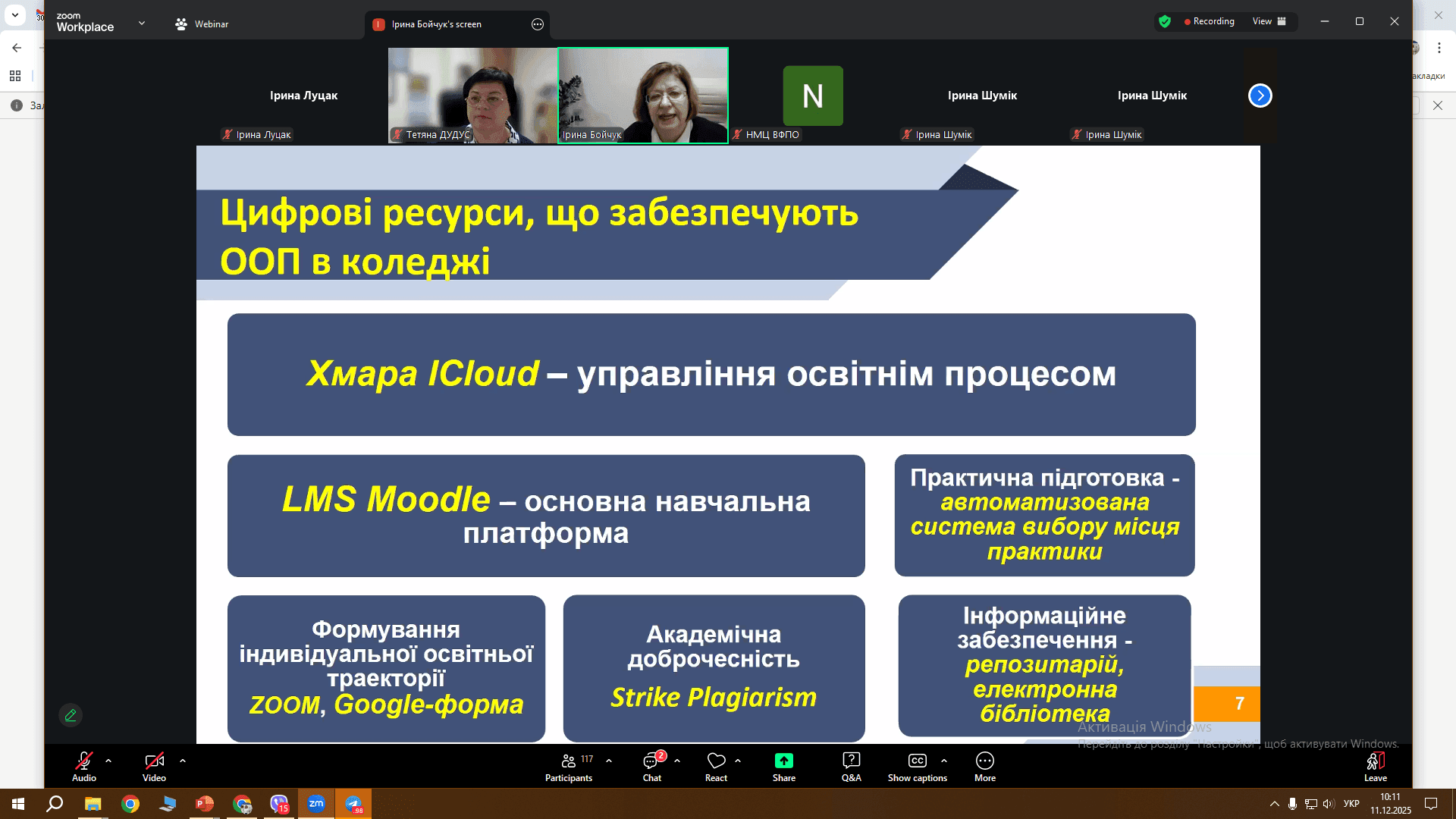
Task: Open PowerPoint from taskbar
Action: [x=205, y=804]
